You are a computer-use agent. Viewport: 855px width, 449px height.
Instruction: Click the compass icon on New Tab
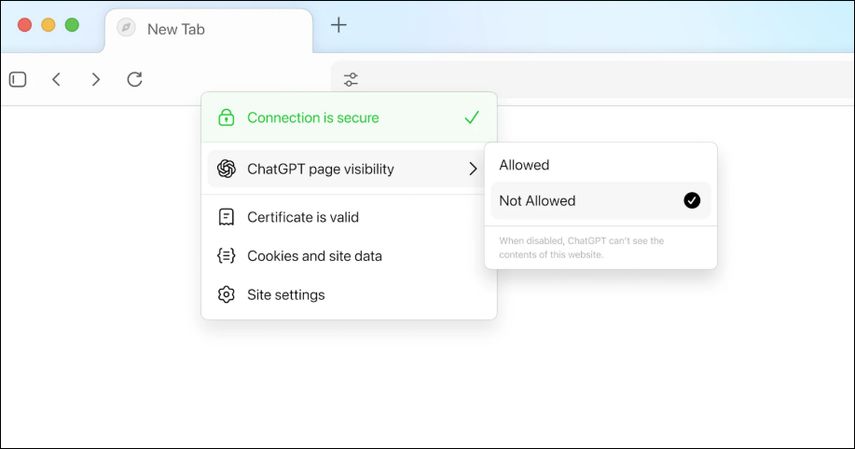[126, 28]
